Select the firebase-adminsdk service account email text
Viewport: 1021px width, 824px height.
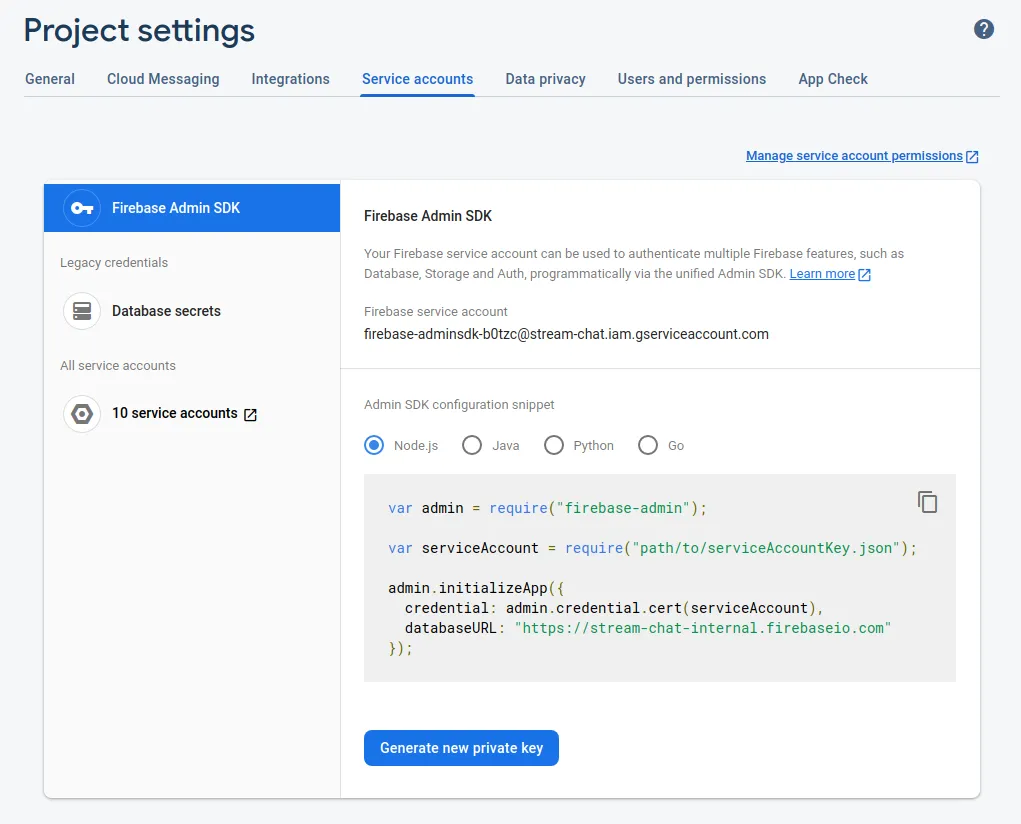click(565, 334)
